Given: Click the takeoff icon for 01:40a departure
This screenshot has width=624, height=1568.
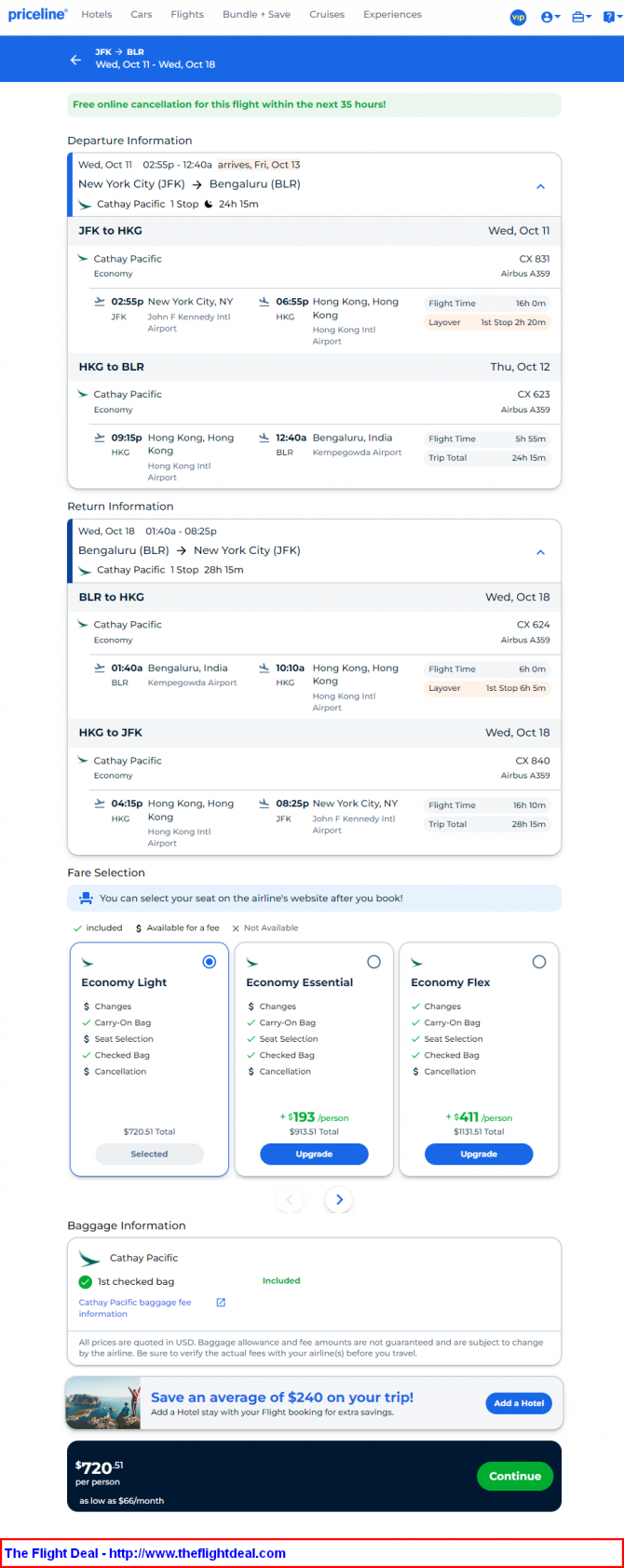Looking at the screenshot, I should [100, 668].
